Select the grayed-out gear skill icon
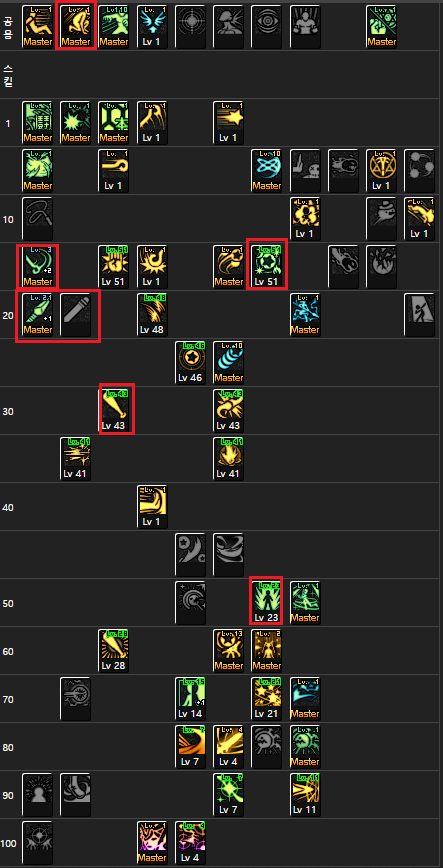 coord(75,699)
